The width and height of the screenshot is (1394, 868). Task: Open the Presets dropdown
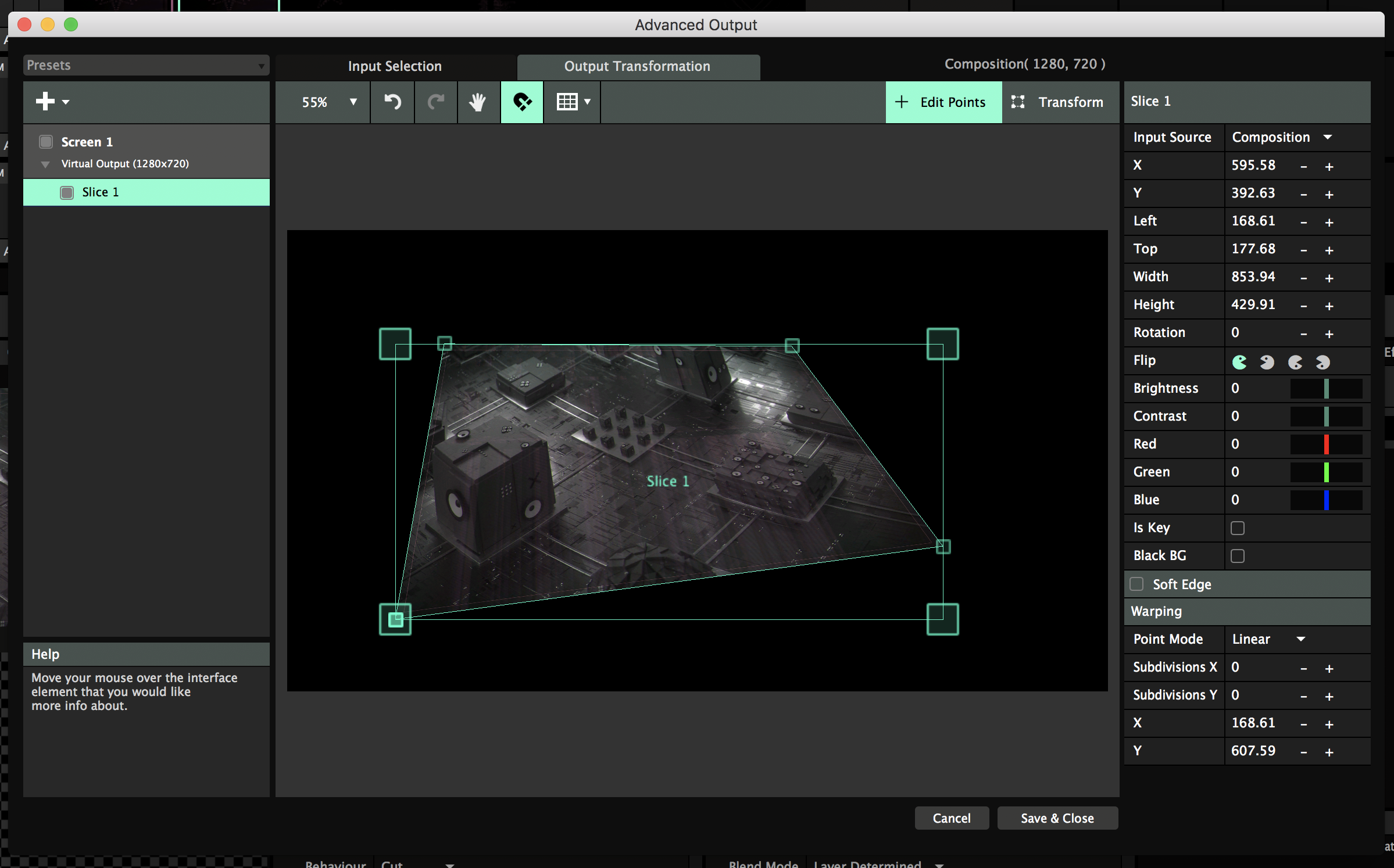145,65
